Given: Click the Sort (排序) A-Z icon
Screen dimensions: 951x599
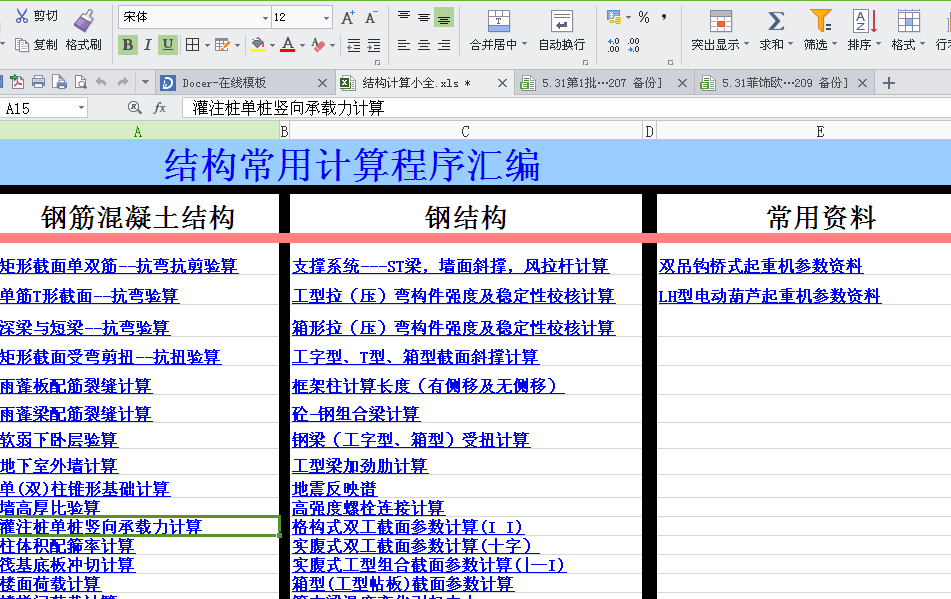Looking at the screenshot, I should pos(865,21).
